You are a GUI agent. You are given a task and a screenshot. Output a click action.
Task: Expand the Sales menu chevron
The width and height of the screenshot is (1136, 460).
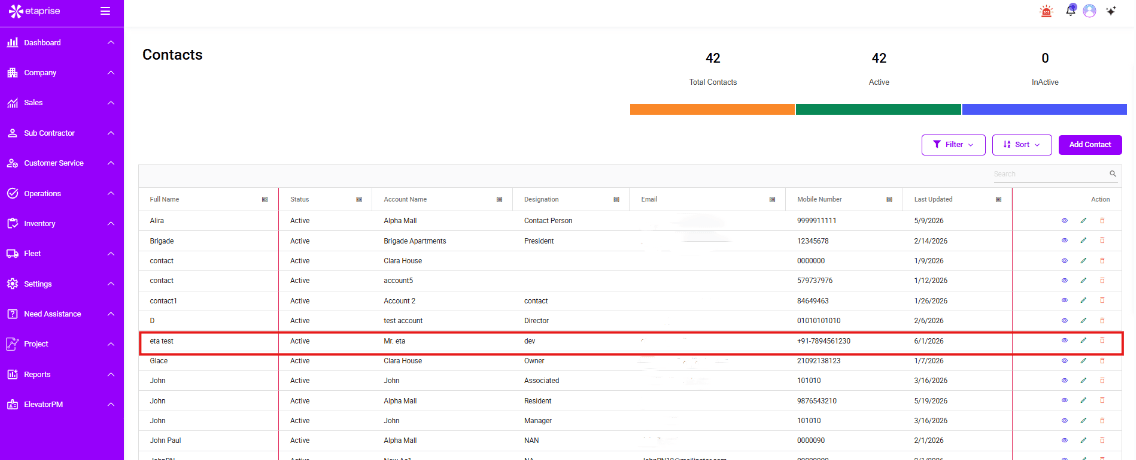111,103
